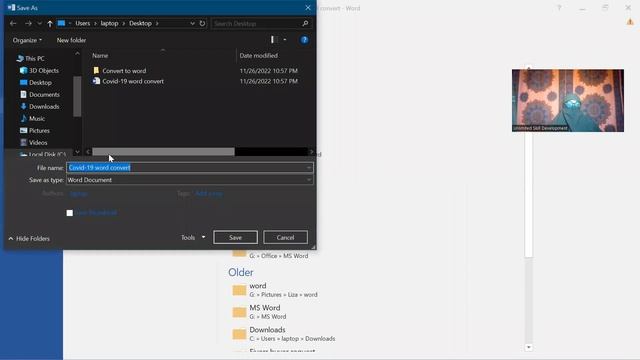Go up one folder level
This screenshot has height=360, width=640.
pyautogui.click(x=49, y=24)
